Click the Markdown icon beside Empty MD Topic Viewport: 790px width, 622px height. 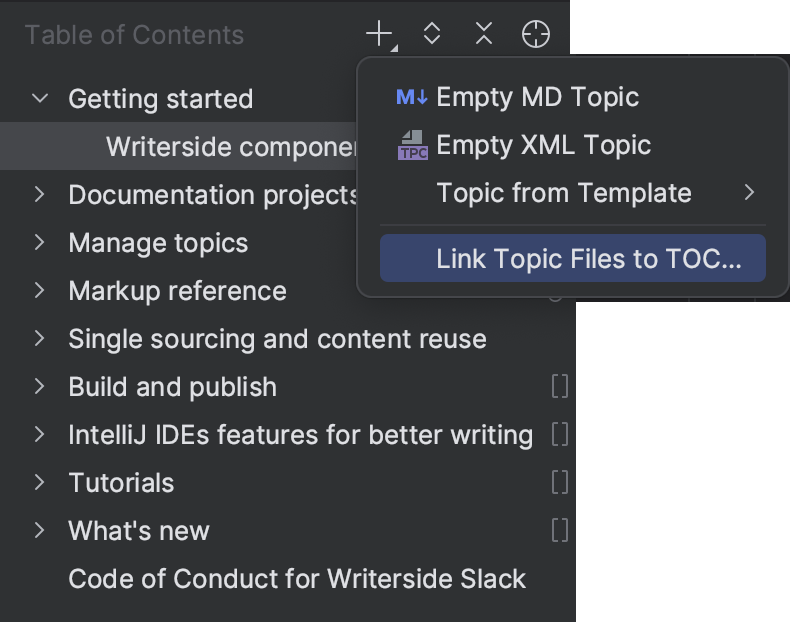(412, 98)
